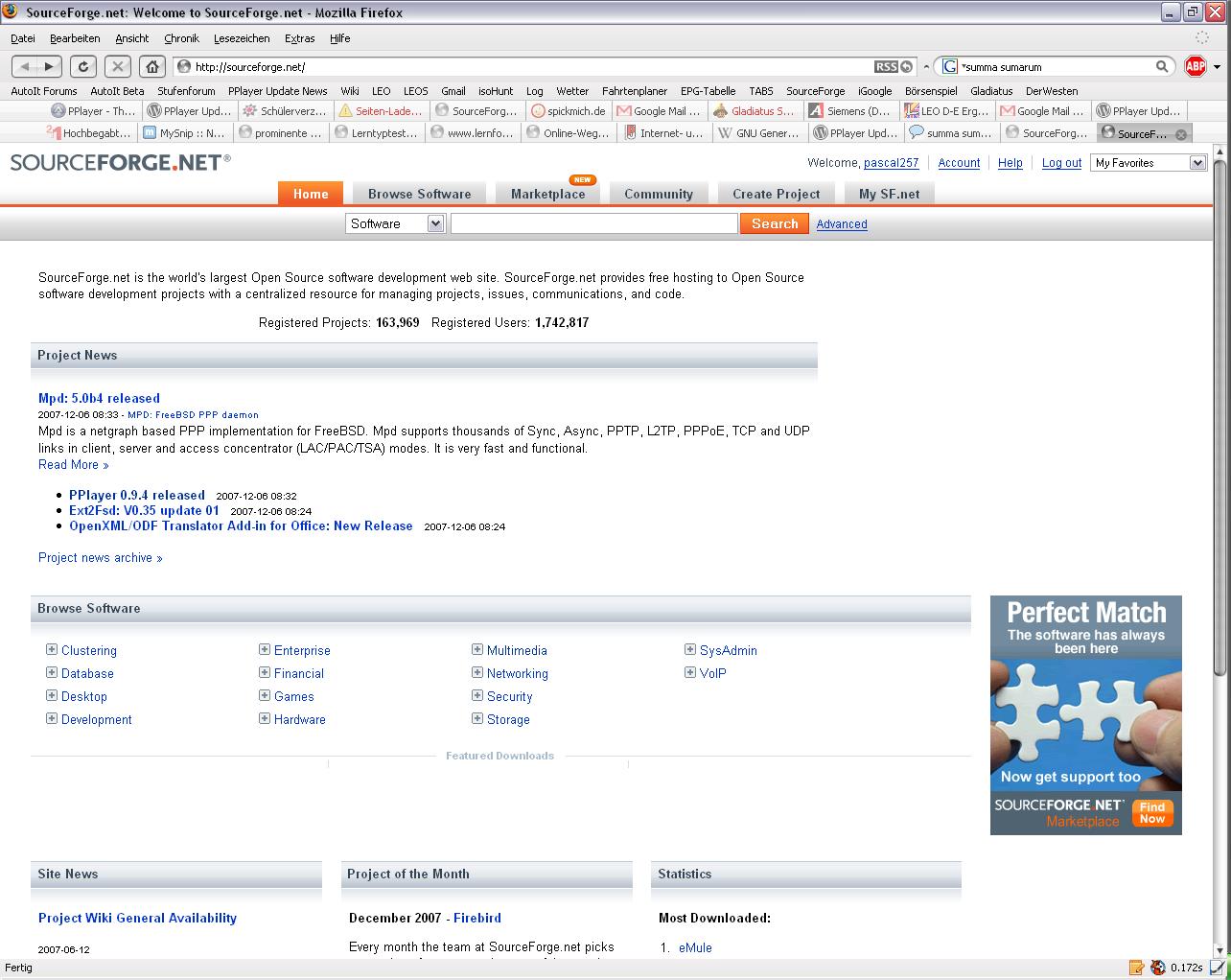
Task: Click the checkmark page icon in status bar
Action: [x=1219, y=968]
